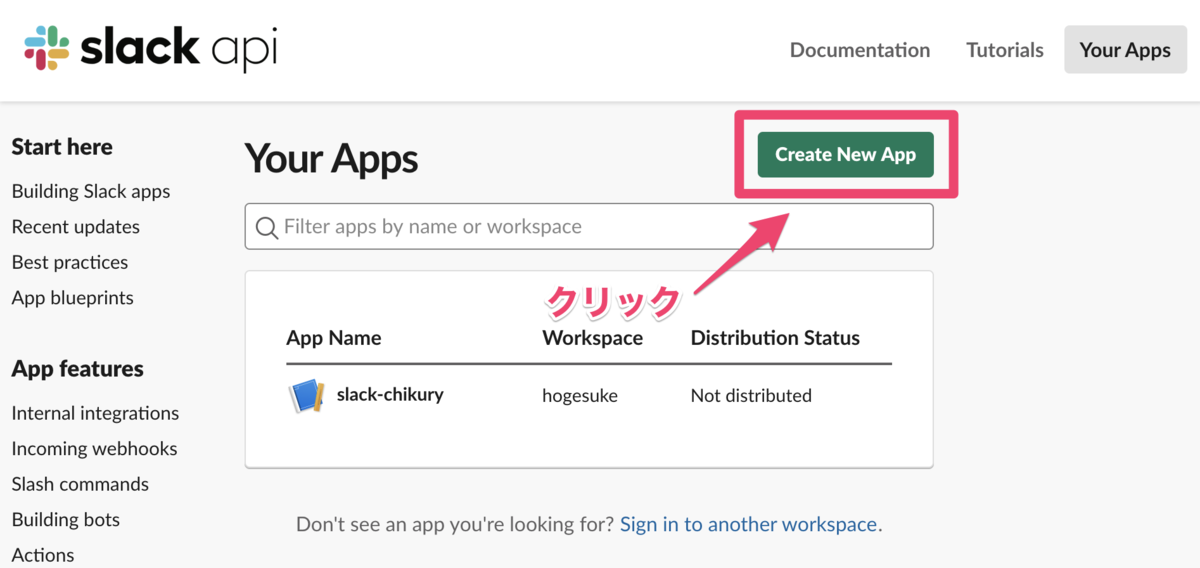Open Incoming webhooks docs
The image size is (1200, 568).
[x=94, y=449]
